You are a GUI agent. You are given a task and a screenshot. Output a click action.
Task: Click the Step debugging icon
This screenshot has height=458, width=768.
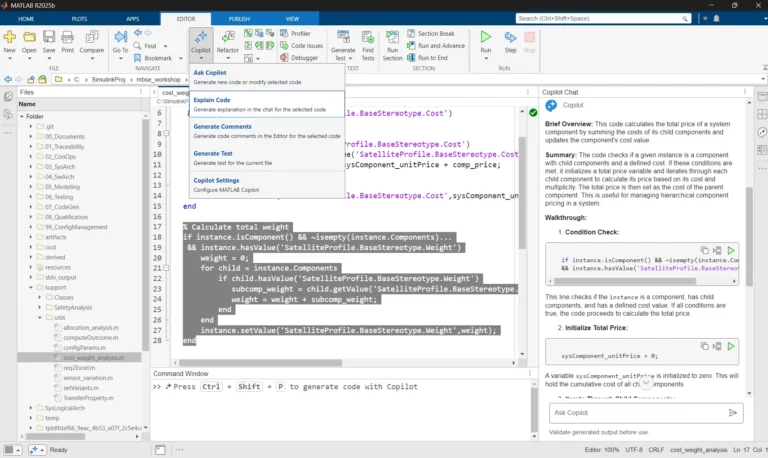(x=510, y=39)
